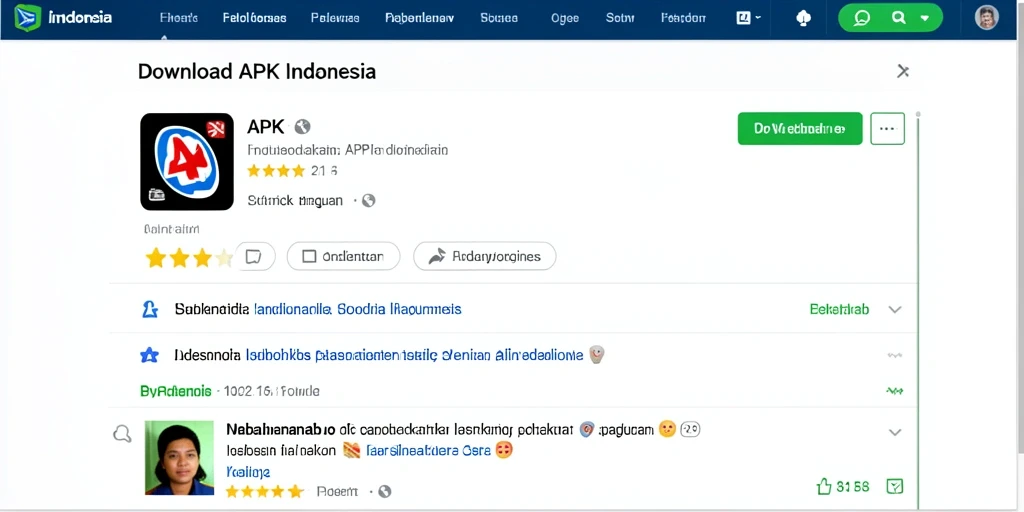Click the globe icon beside 'Roeerr'
1024x512 pixels.
click(x=385, y=491)
